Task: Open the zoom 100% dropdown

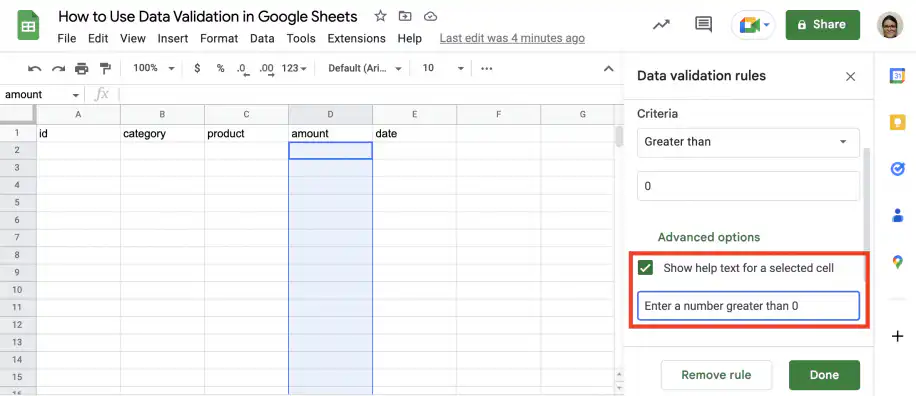Action: [154, 68]
